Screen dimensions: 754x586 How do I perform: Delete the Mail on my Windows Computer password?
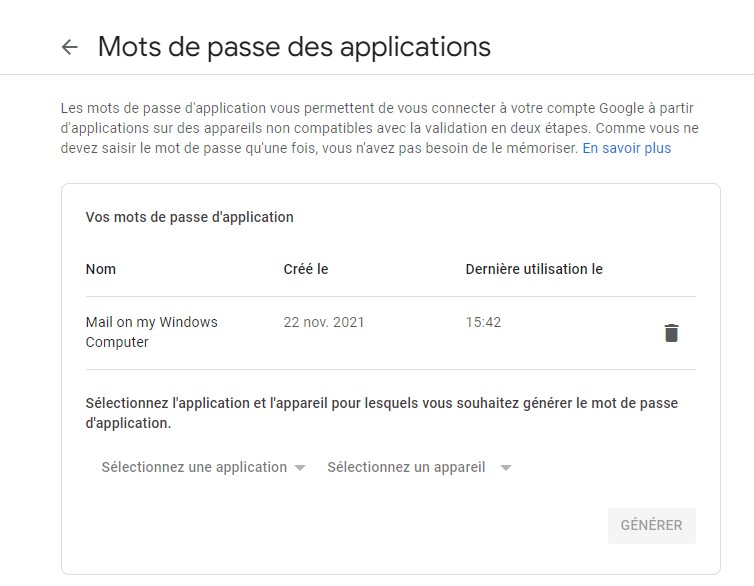pyautogui.click(x=671, y=333)
